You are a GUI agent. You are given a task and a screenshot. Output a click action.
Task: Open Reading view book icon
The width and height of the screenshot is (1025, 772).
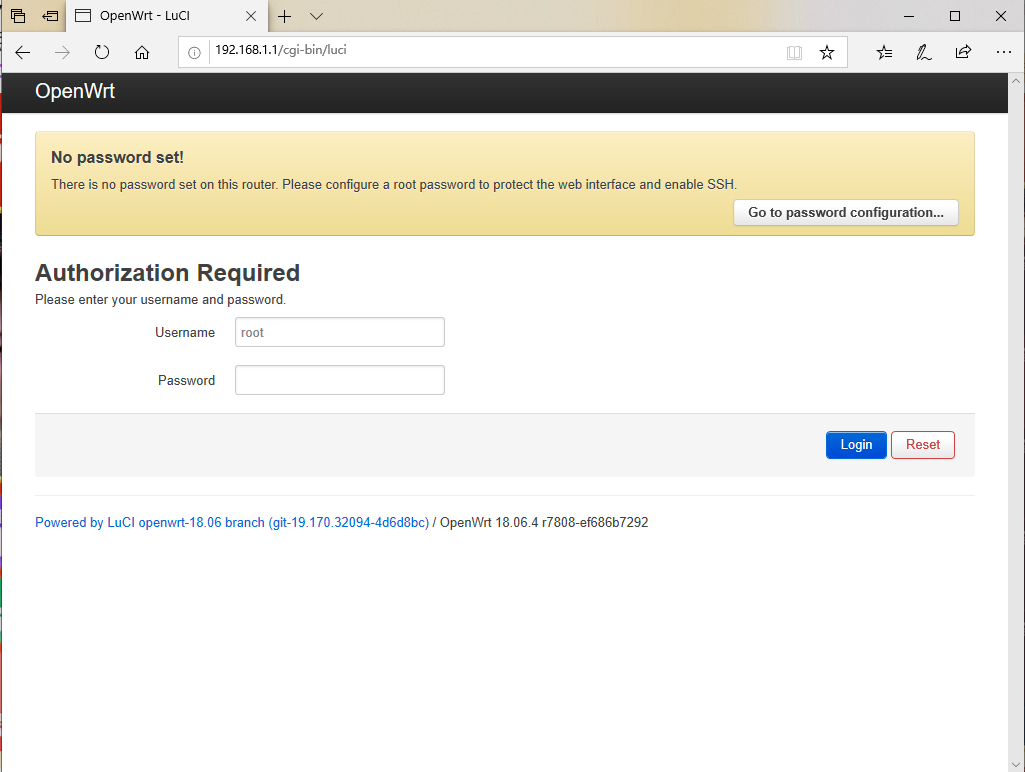pos(794,53)
